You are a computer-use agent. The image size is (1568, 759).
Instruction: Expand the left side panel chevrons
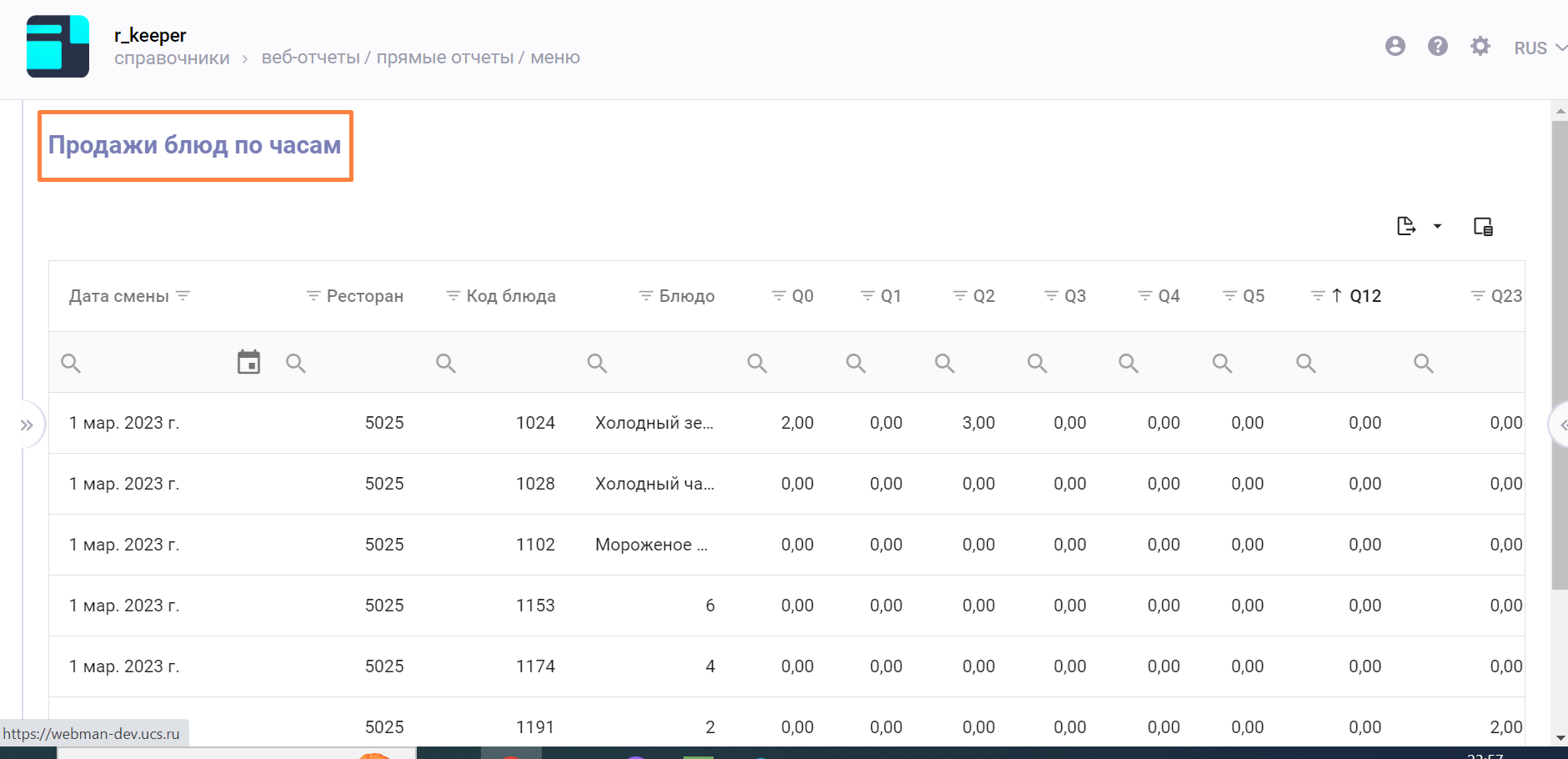[27, 425]
